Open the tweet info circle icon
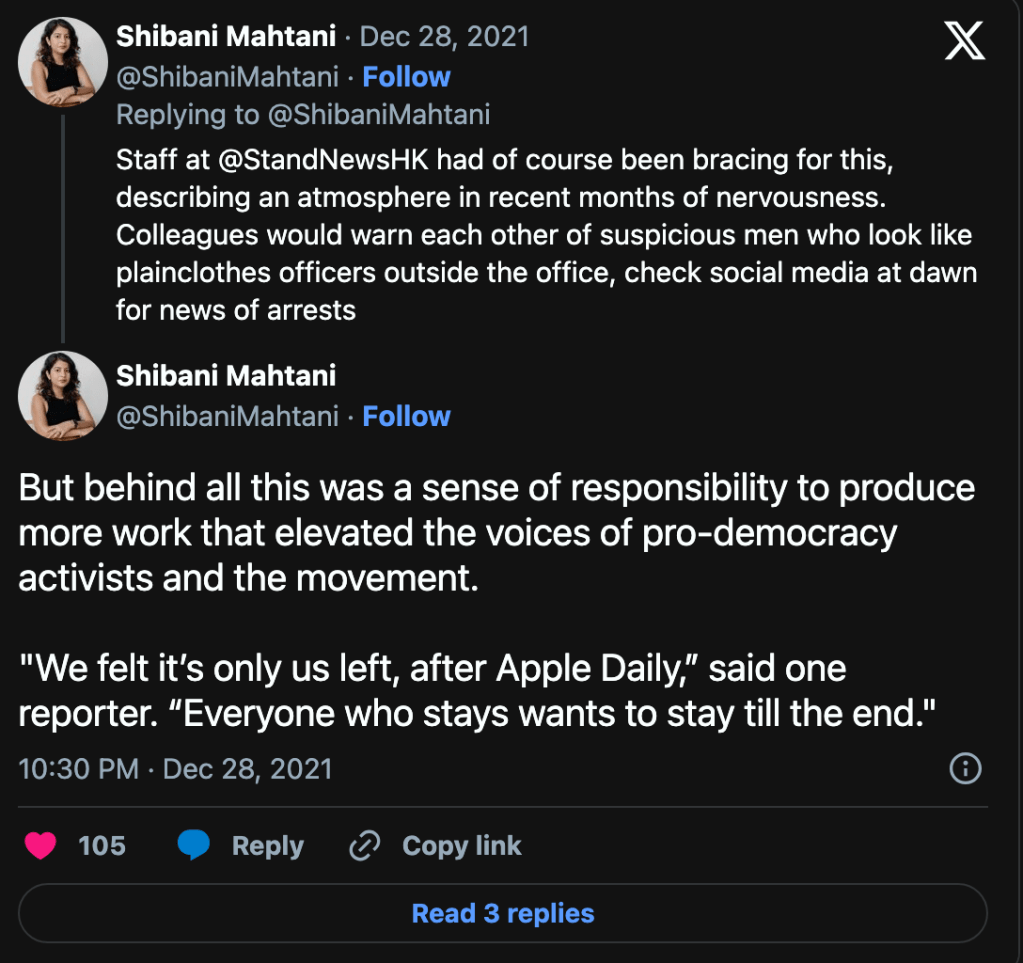Image resolution: width=1023 pixels, height=963 pixels. click(x=965, y=768)
